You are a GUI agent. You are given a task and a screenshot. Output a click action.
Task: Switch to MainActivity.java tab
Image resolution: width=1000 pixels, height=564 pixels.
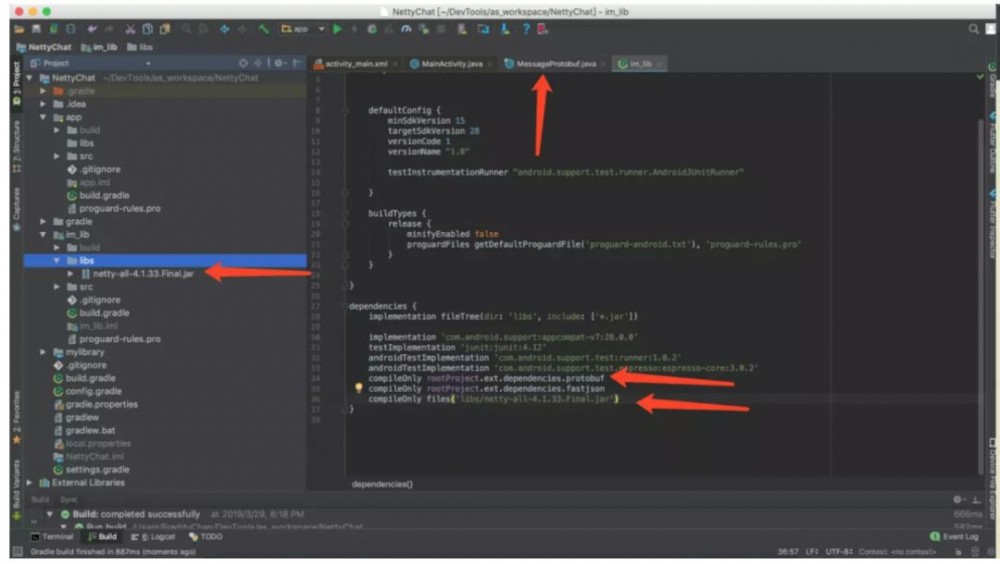pyautogui.click(x=451, y=64)
